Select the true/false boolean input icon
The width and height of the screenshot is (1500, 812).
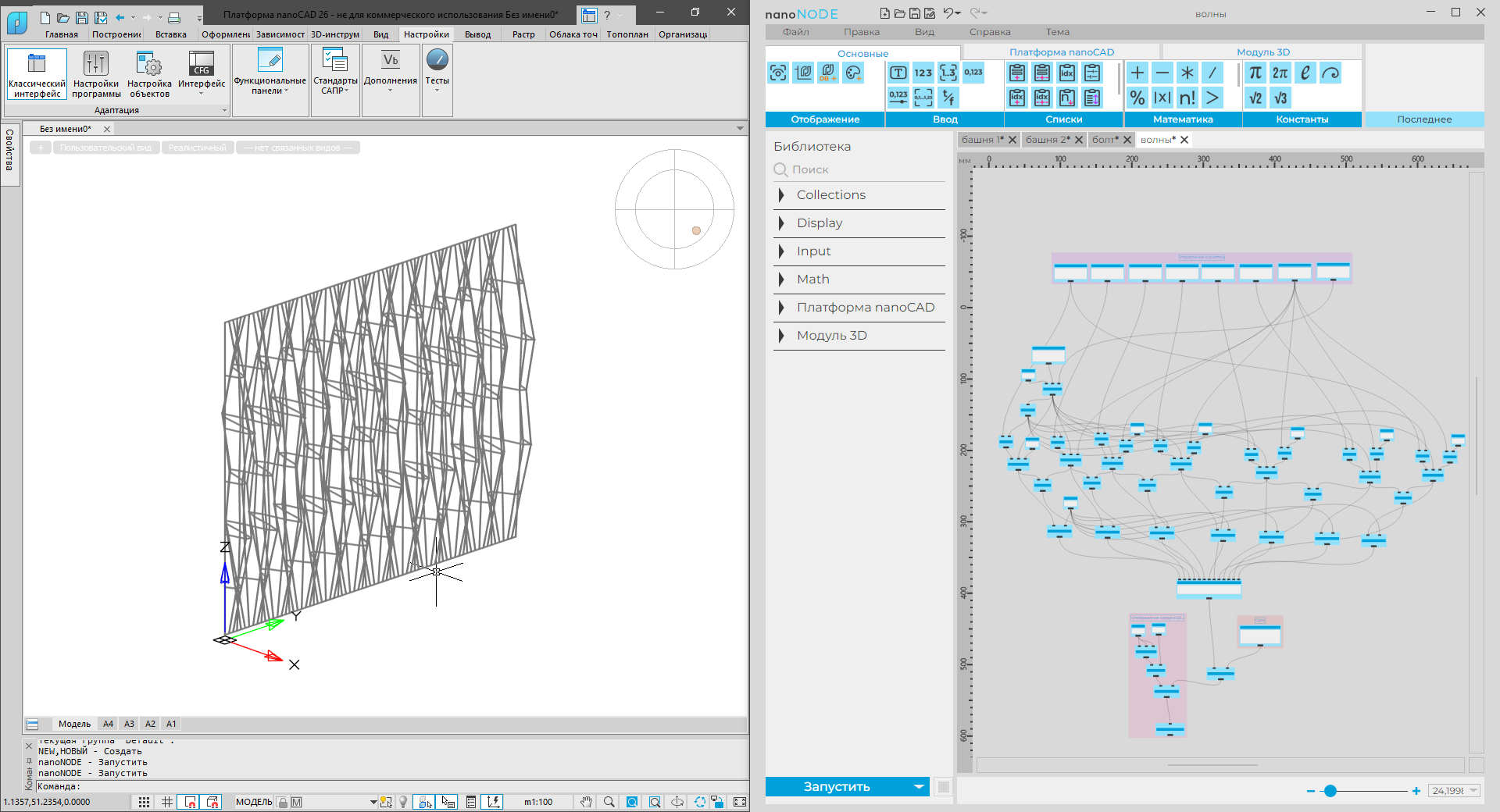(948, 98)
